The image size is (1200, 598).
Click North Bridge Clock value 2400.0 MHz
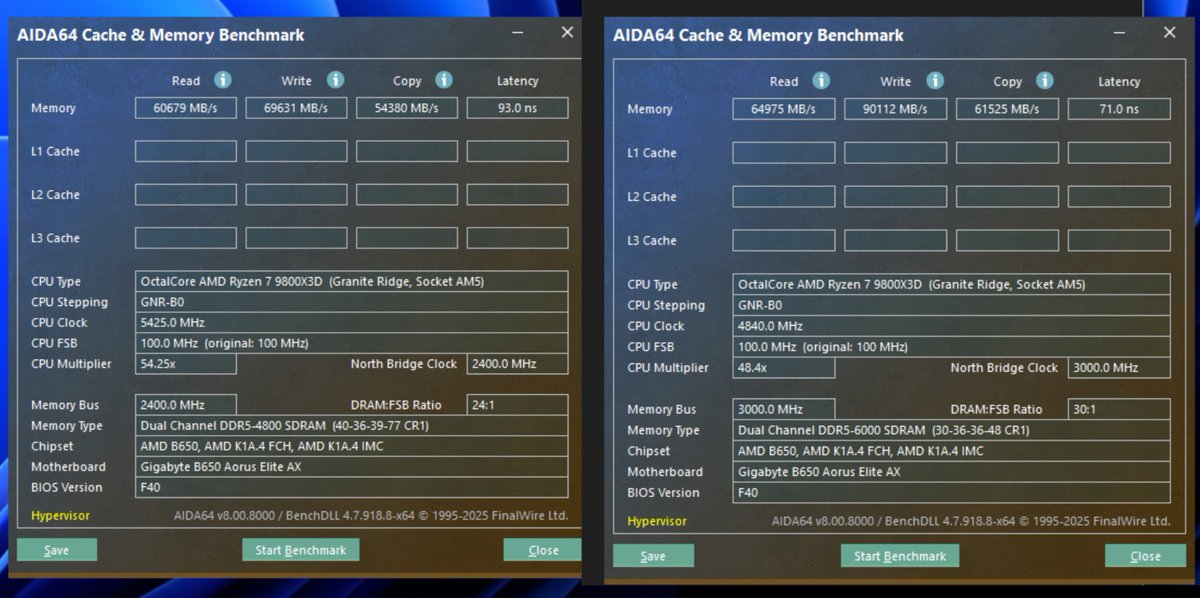517,364
